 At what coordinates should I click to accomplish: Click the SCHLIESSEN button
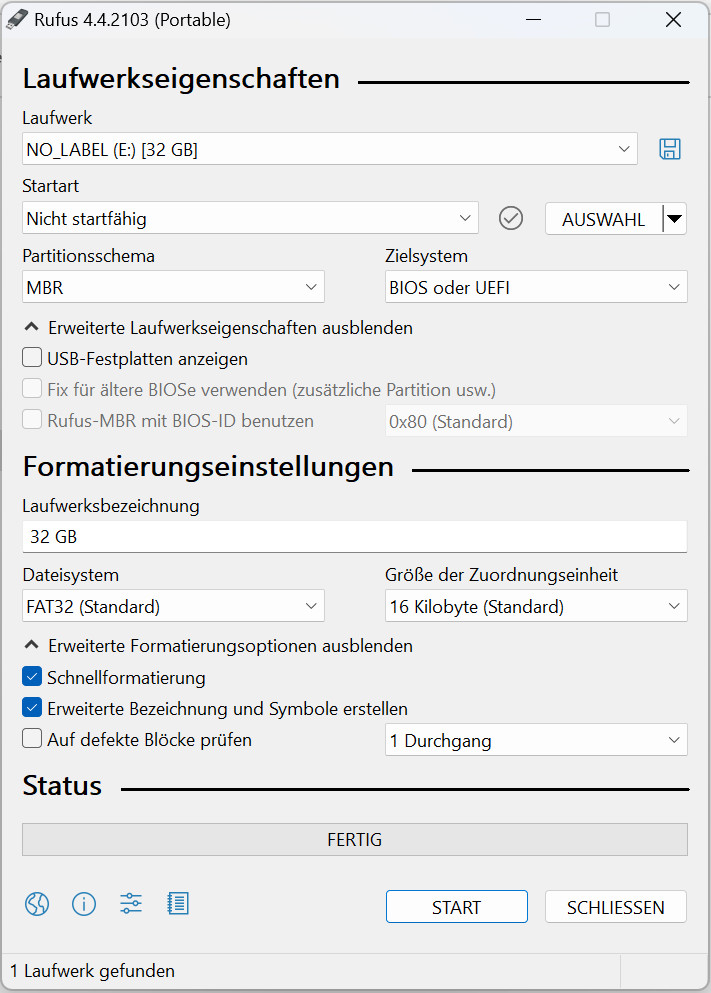615,907
